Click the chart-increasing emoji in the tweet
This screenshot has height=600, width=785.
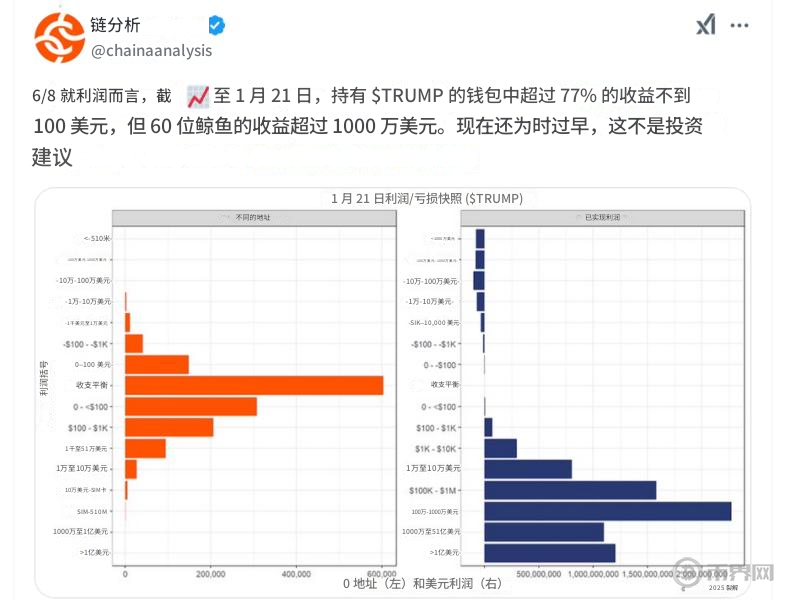[198, 96]
